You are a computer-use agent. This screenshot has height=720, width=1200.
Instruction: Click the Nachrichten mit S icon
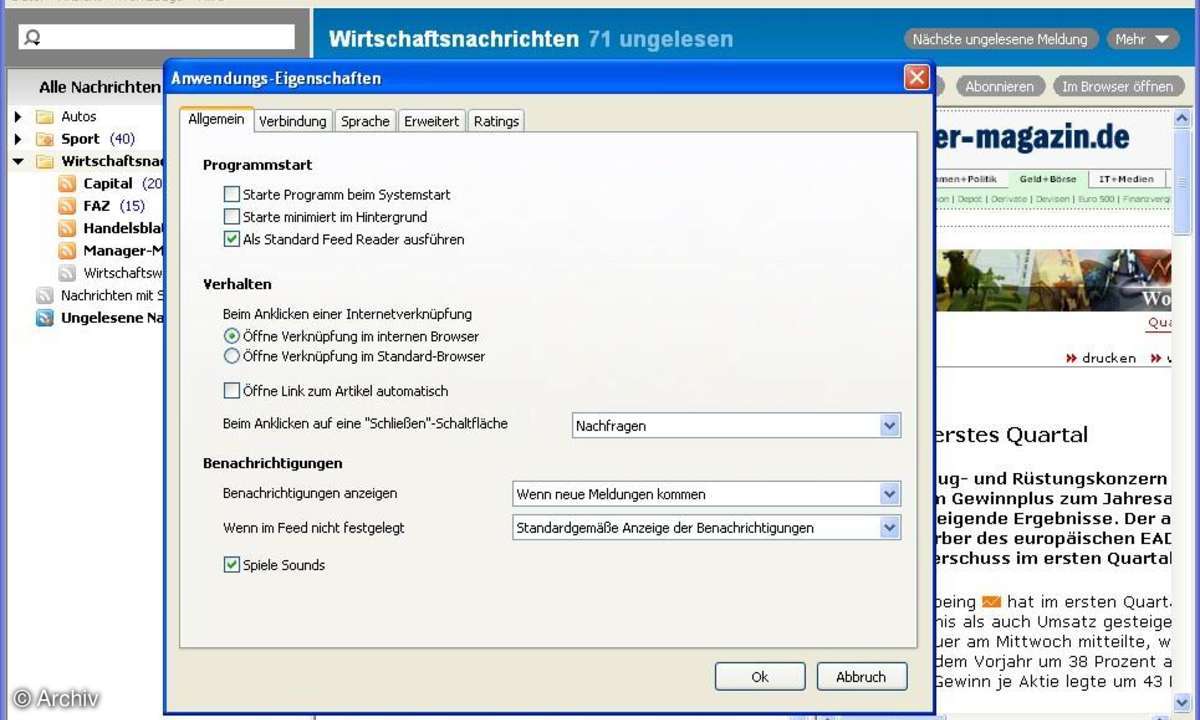click(44, 295)
